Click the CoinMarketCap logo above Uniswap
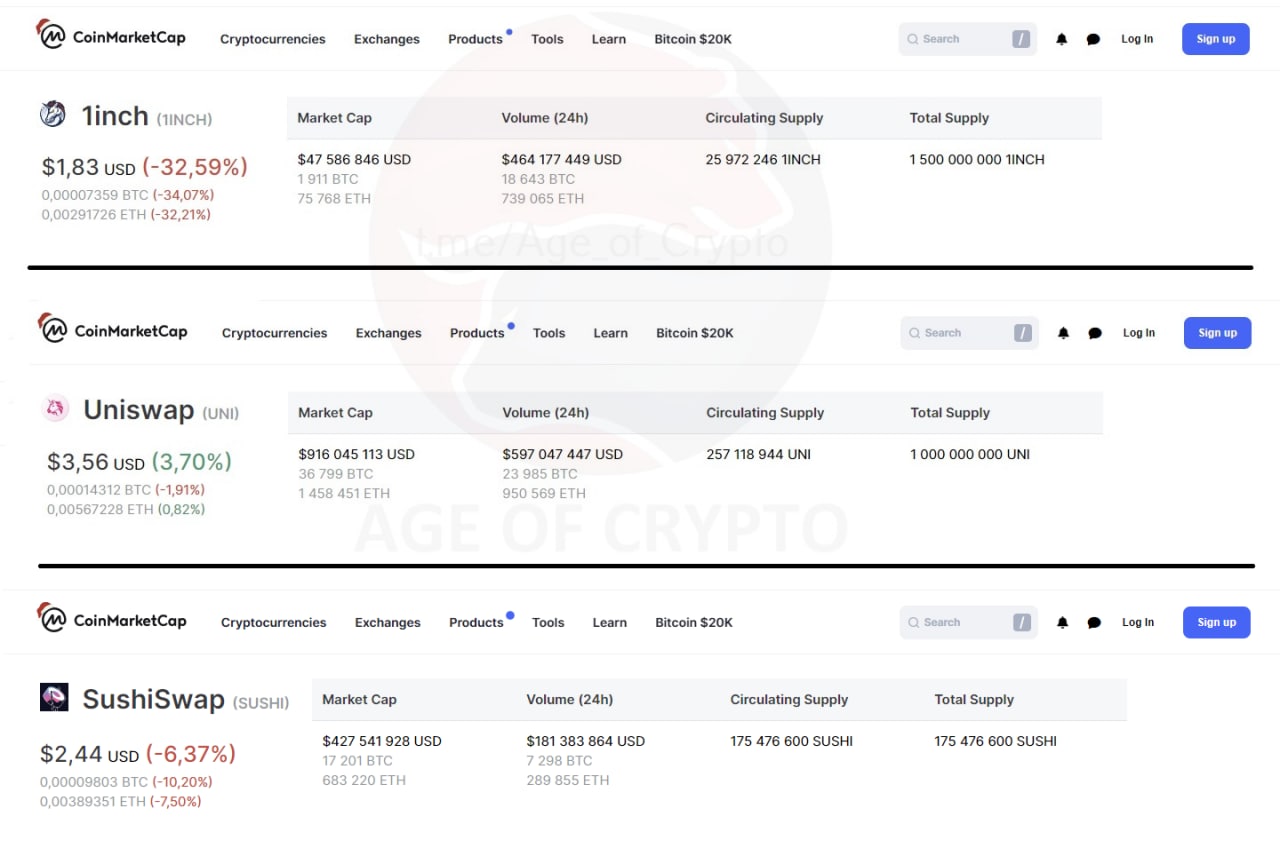 113,328
